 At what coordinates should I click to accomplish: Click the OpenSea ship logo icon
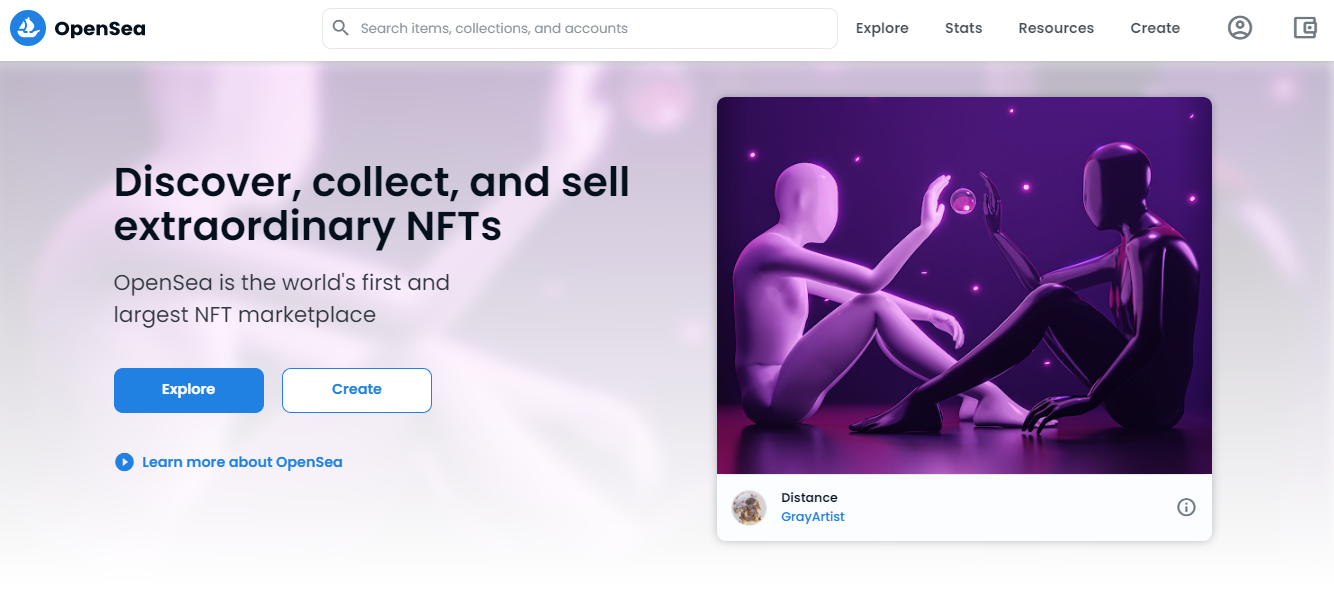point(28,29)
